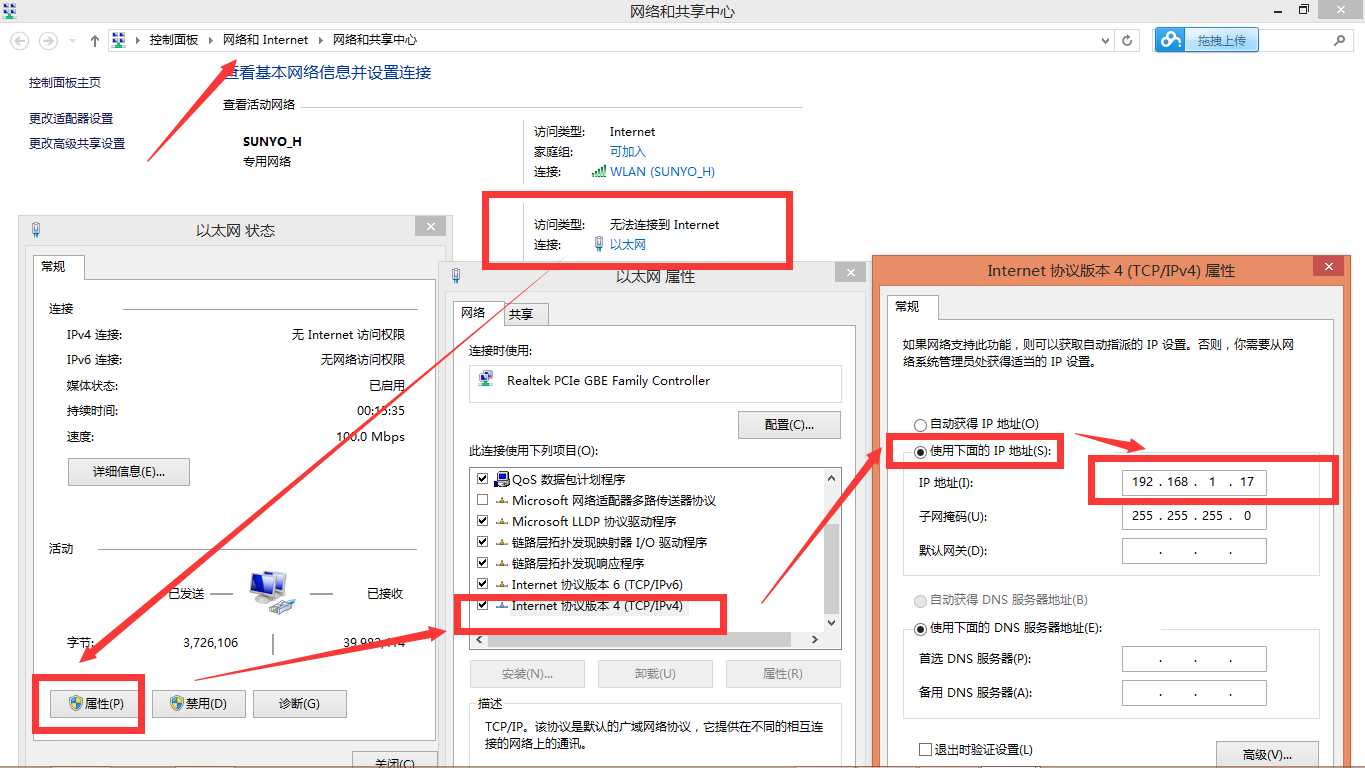Image resolution: width=1365 pixels, height=768 pixels.
Task: Open the recent pages chevron near navigation arrows
Action: (x=69, y=40)
